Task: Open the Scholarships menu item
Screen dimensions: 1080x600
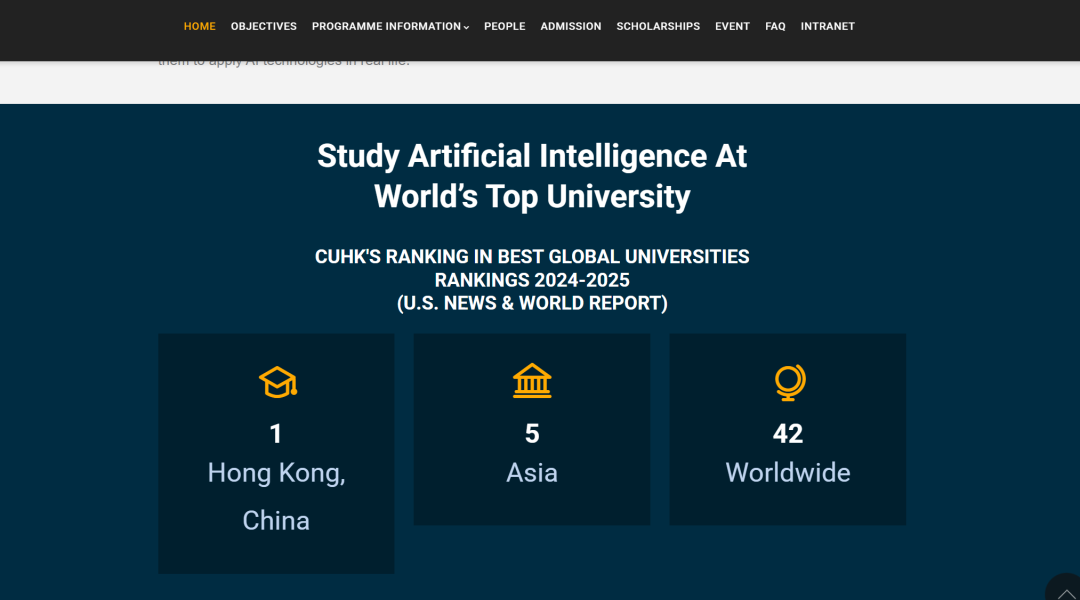Action: [x=658, y=26]
